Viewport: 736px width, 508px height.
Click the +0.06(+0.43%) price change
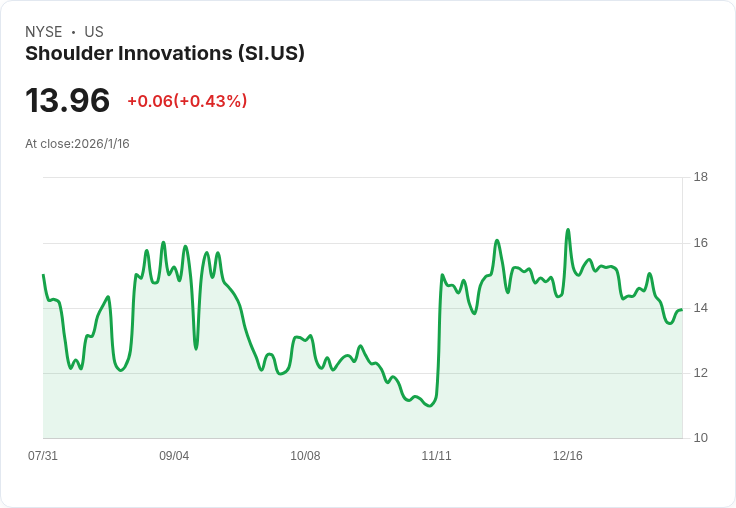click(x=187, y=101)
